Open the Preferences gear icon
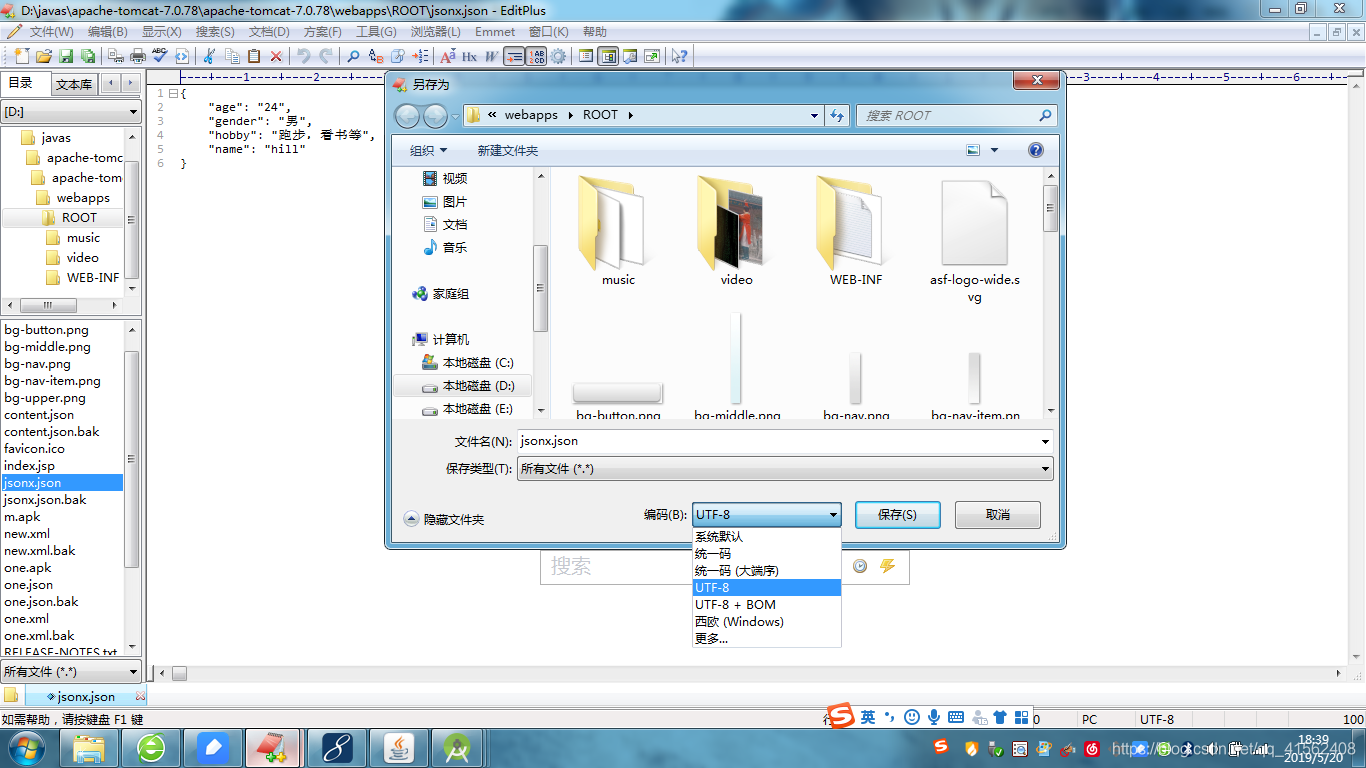Viewport: 1366px width, 768px height. pyautogui.click(x=558, y=56)
